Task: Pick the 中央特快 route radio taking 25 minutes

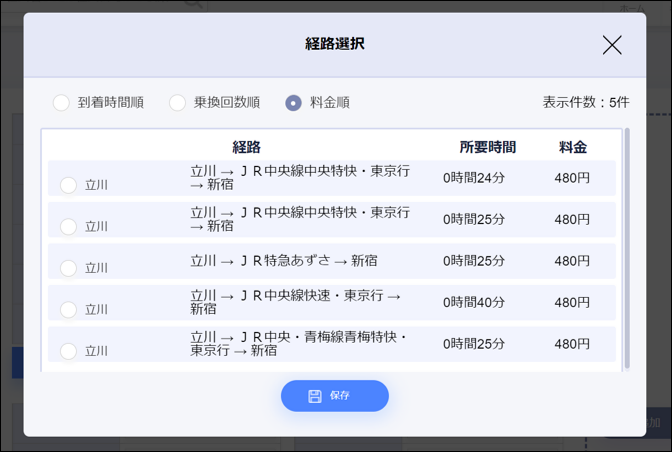Action: tap(68, 227)
